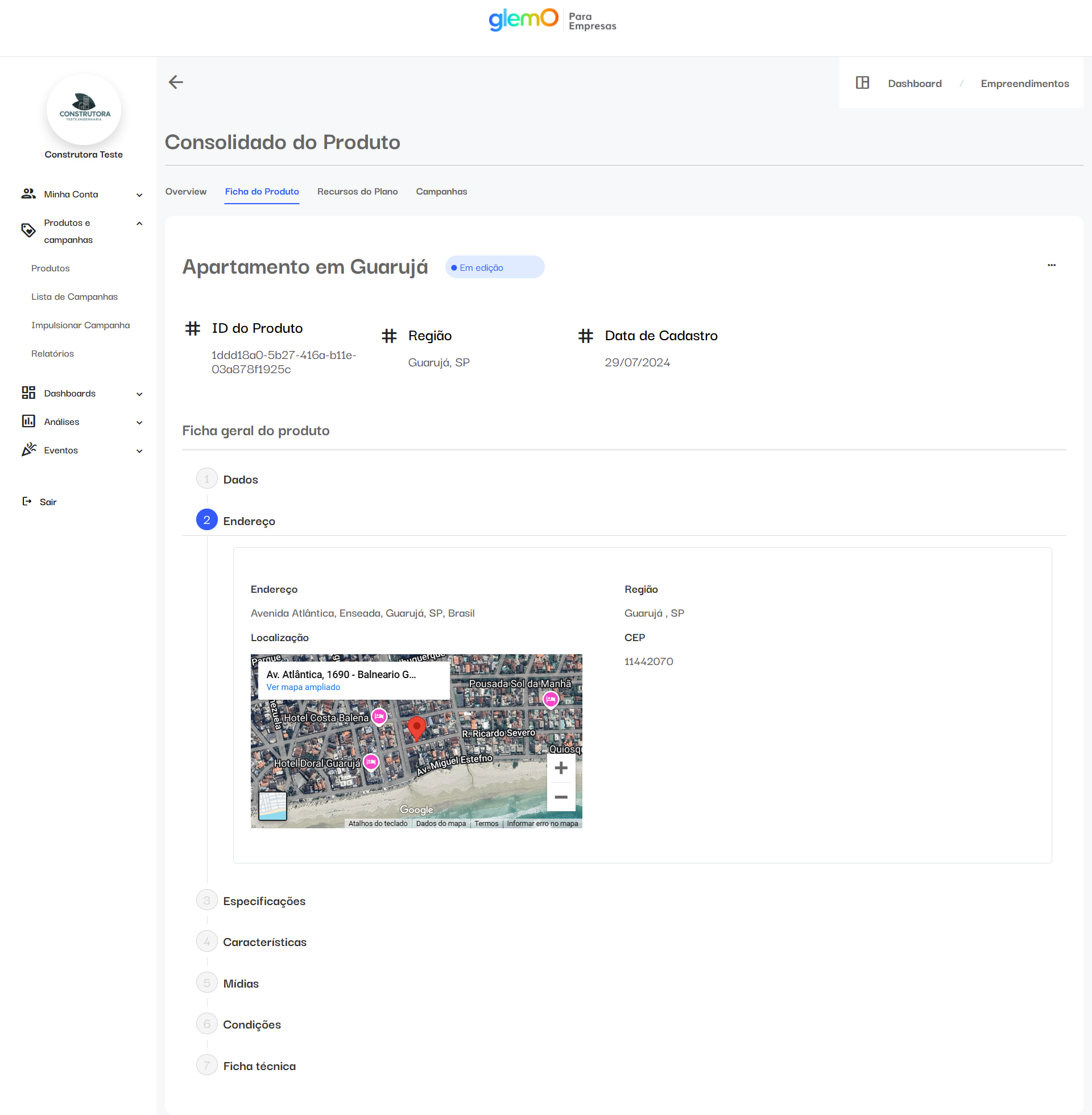Expand the Minha Conta menu

click(x=139, y=195)
